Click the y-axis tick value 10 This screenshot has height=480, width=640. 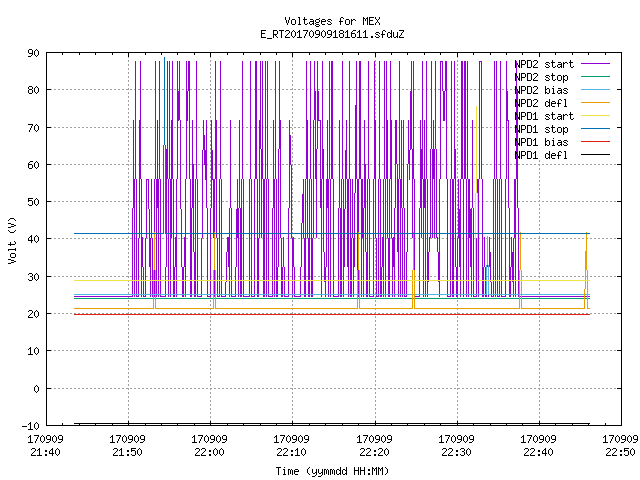33,351
